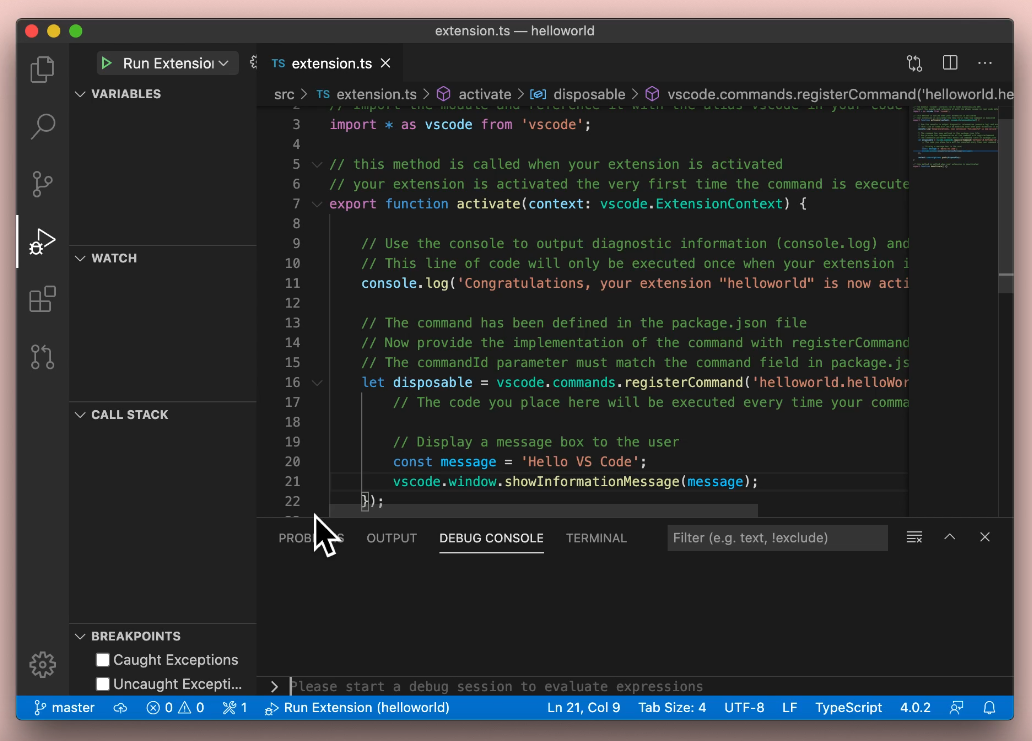This screenshot has width=1032, height=741.
Task: Enable Uncaught Exceptions breakpoint
Action: click(x=103, y=684)
